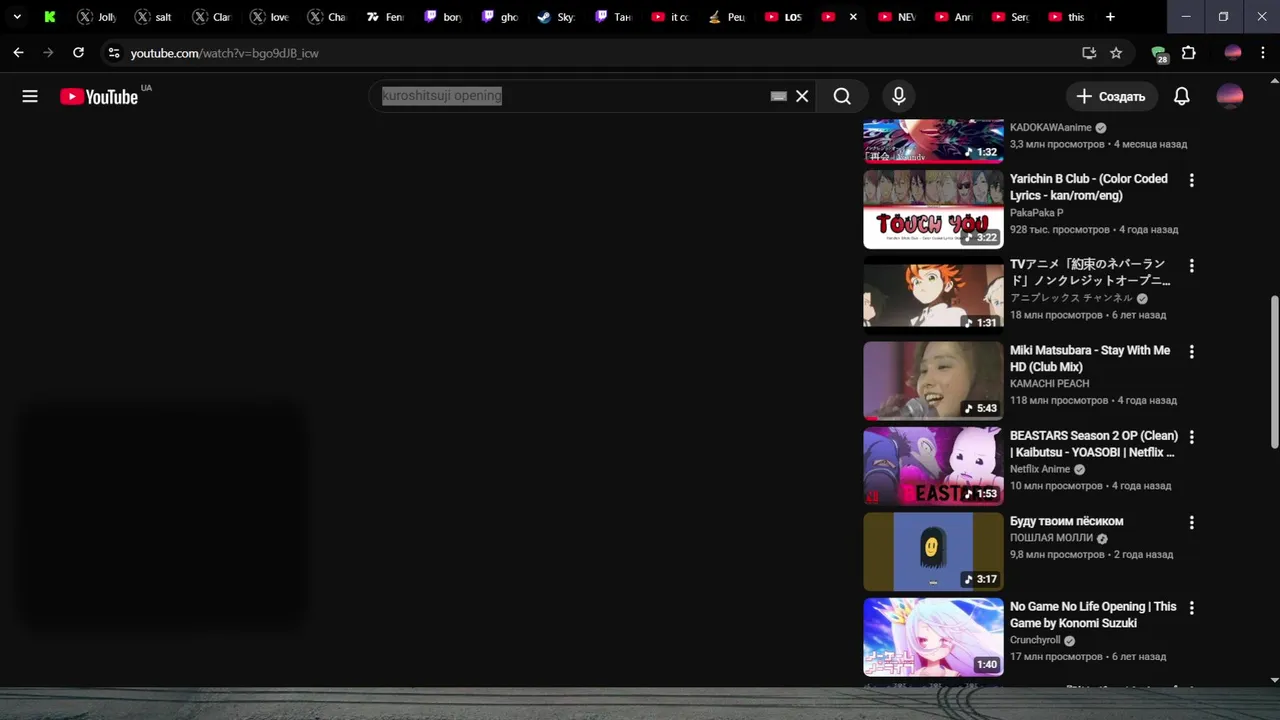Click the page vertical scrollbar thumb

pos(1273,372)
